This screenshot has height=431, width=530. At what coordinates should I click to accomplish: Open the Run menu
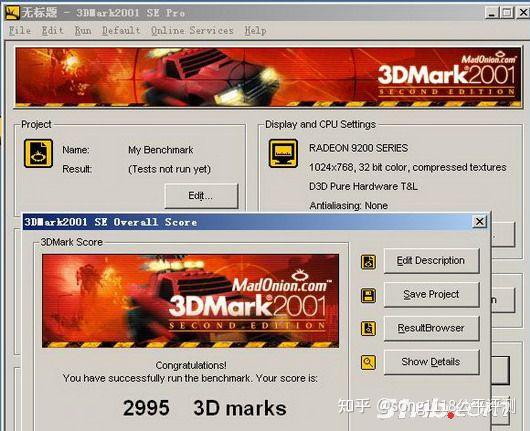click(x=83, y=30)
